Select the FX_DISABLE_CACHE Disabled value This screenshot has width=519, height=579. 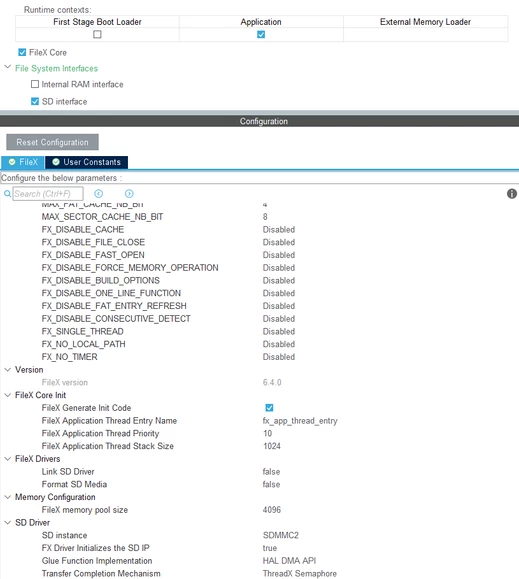279,230
